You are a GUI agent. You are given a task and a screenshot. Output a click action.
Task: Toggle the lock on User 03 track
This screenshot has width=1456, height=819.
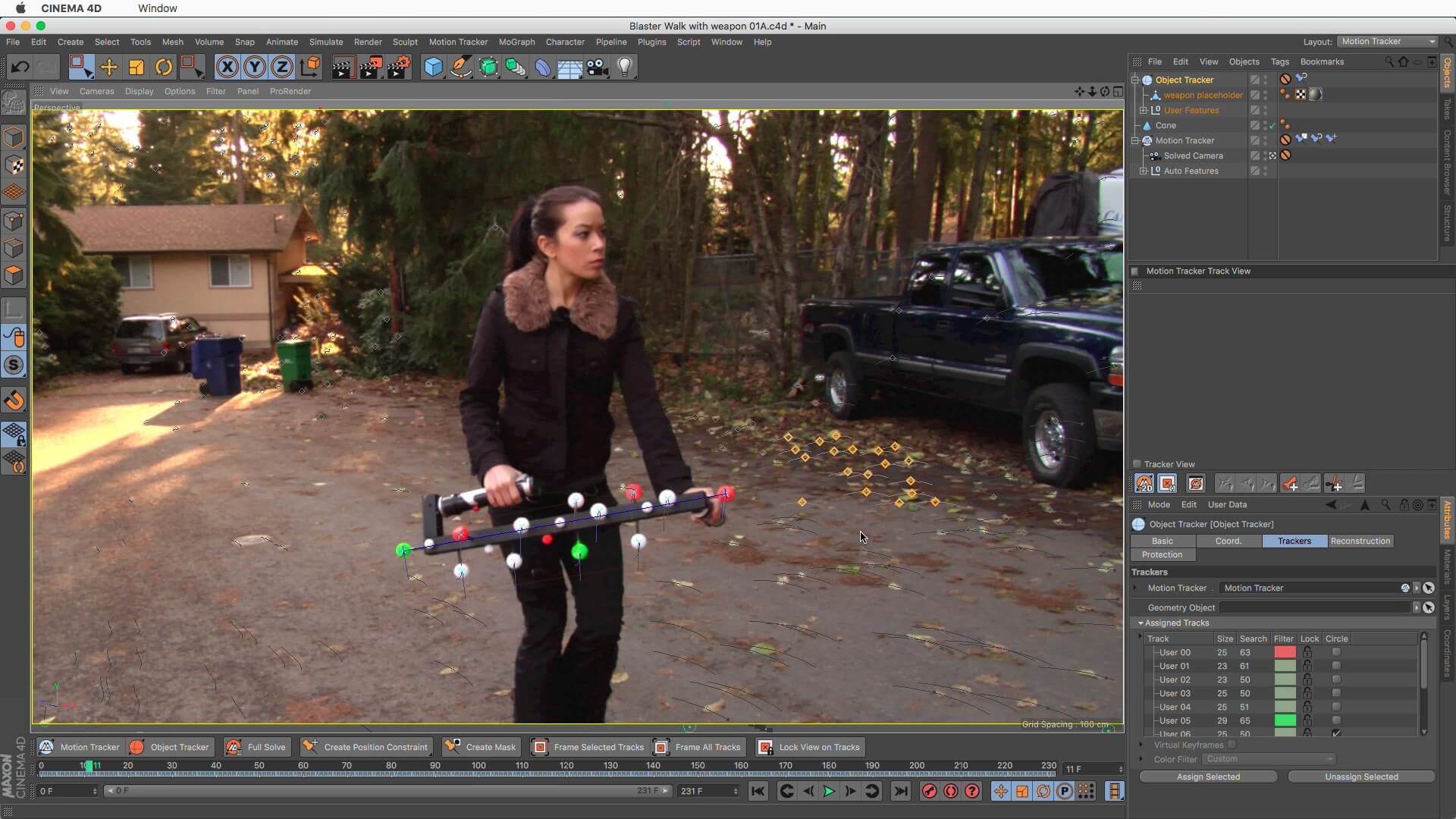click(1307, 693)
